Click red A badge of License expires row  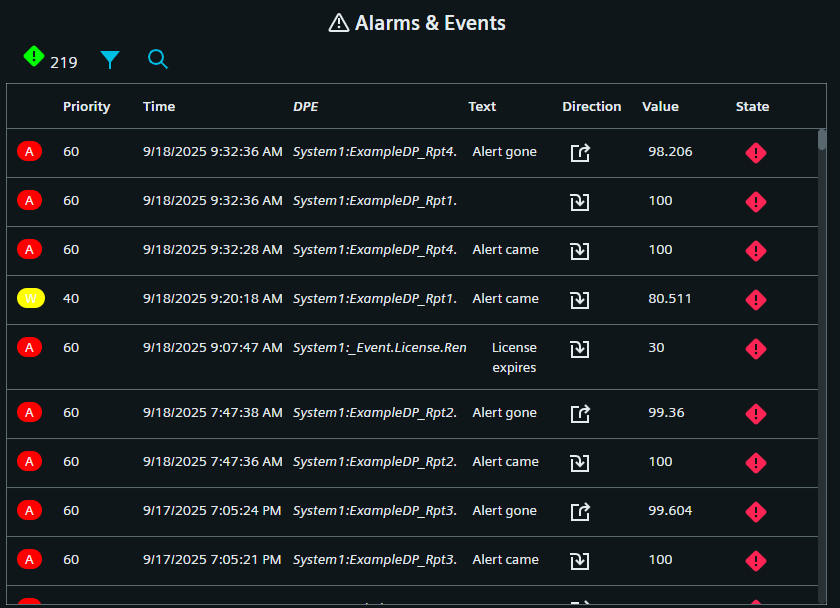[30, 348]
